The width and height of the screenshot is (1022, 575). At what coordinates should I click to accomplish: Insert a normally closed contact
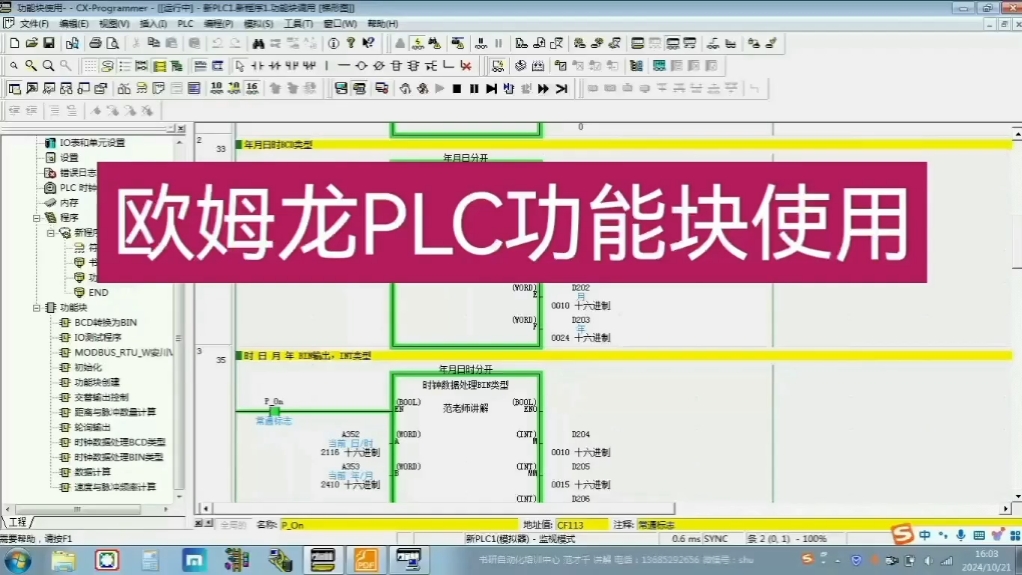(274, 66)
